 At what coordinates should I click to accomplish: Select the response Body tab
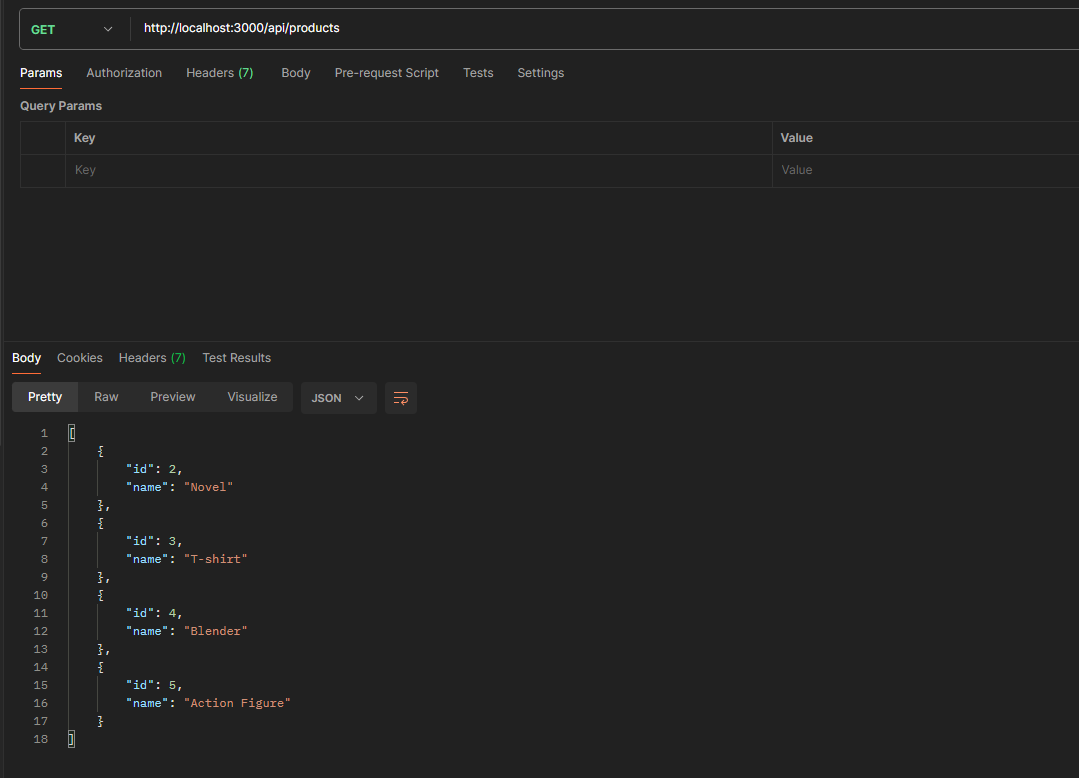pyautogui.click(x=27, y=358)
